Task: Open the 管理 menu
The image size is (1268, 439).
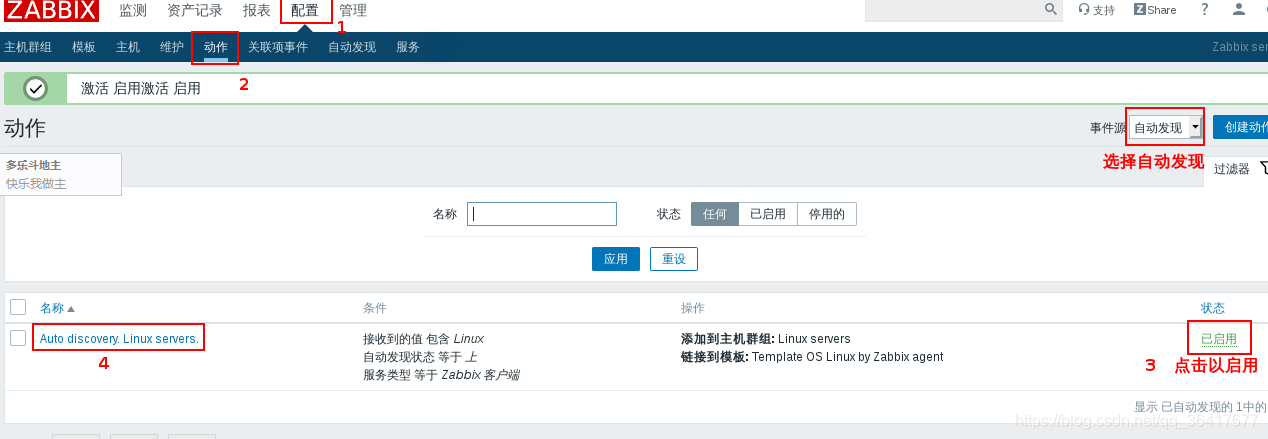Action: point(353,11)
